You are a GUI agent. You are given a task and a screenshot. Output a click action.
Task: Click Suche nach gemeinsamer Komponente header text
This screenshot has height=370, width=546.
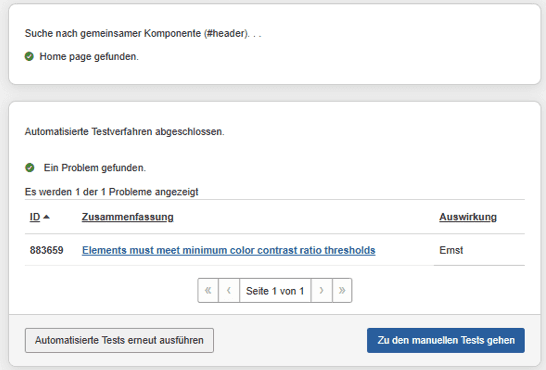click(143, 33)
